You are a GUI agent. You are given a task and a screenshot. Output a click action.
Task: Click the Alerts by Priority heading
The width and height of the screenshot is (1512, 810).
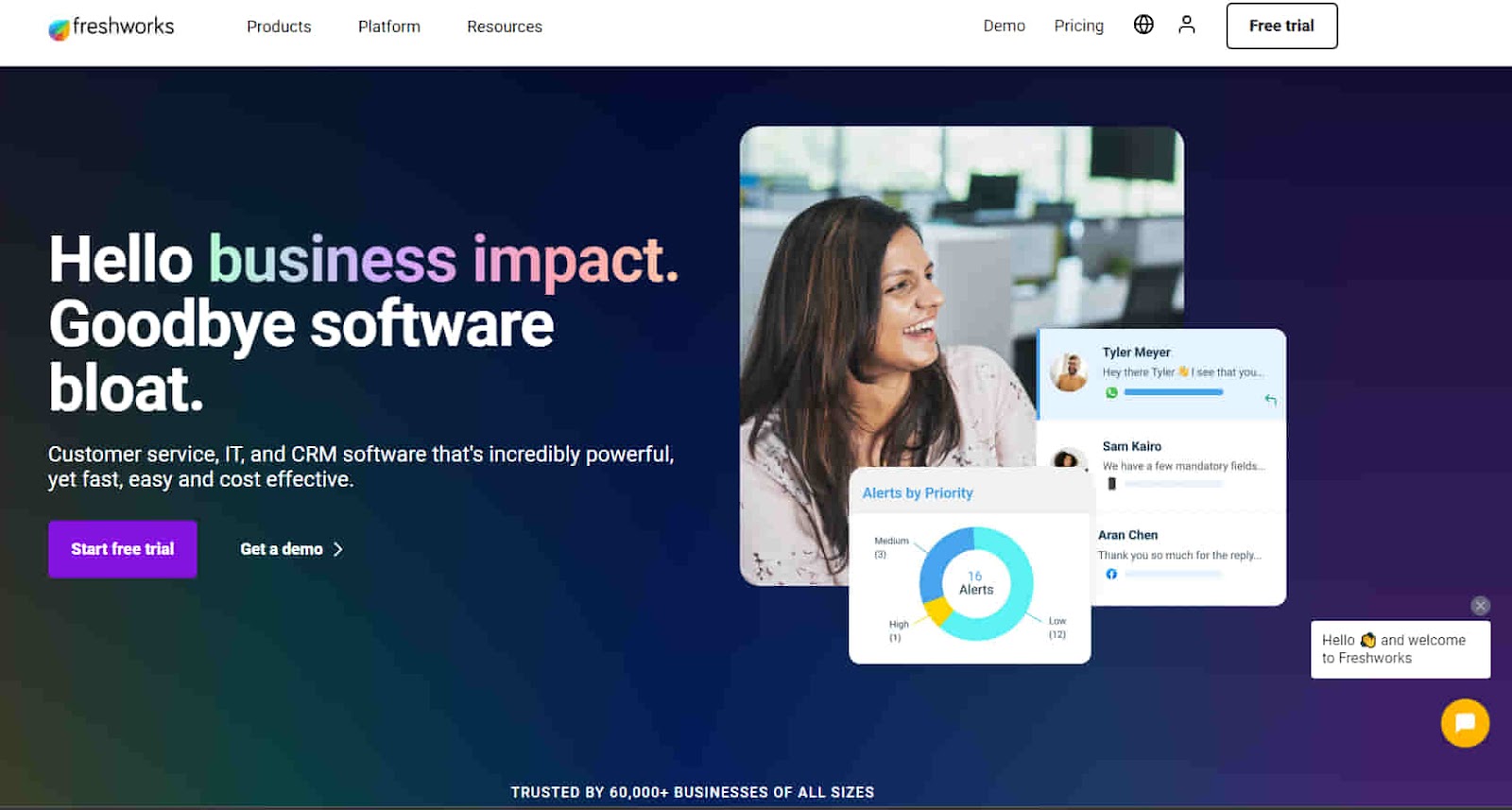[918, 493]
